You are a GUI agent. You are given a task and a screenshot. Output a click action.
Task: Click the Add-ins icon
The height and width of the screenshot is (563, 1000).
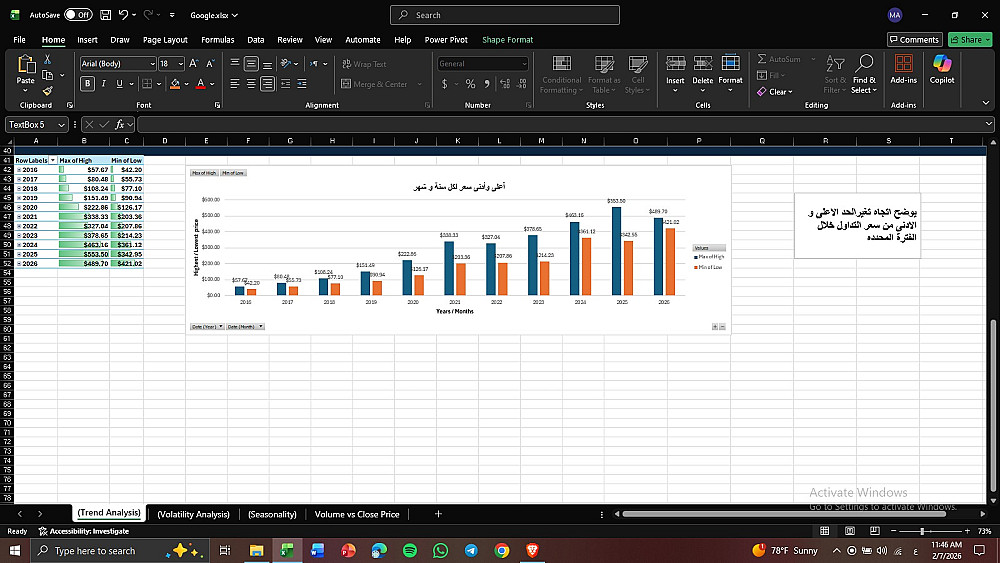coord(904,69)
